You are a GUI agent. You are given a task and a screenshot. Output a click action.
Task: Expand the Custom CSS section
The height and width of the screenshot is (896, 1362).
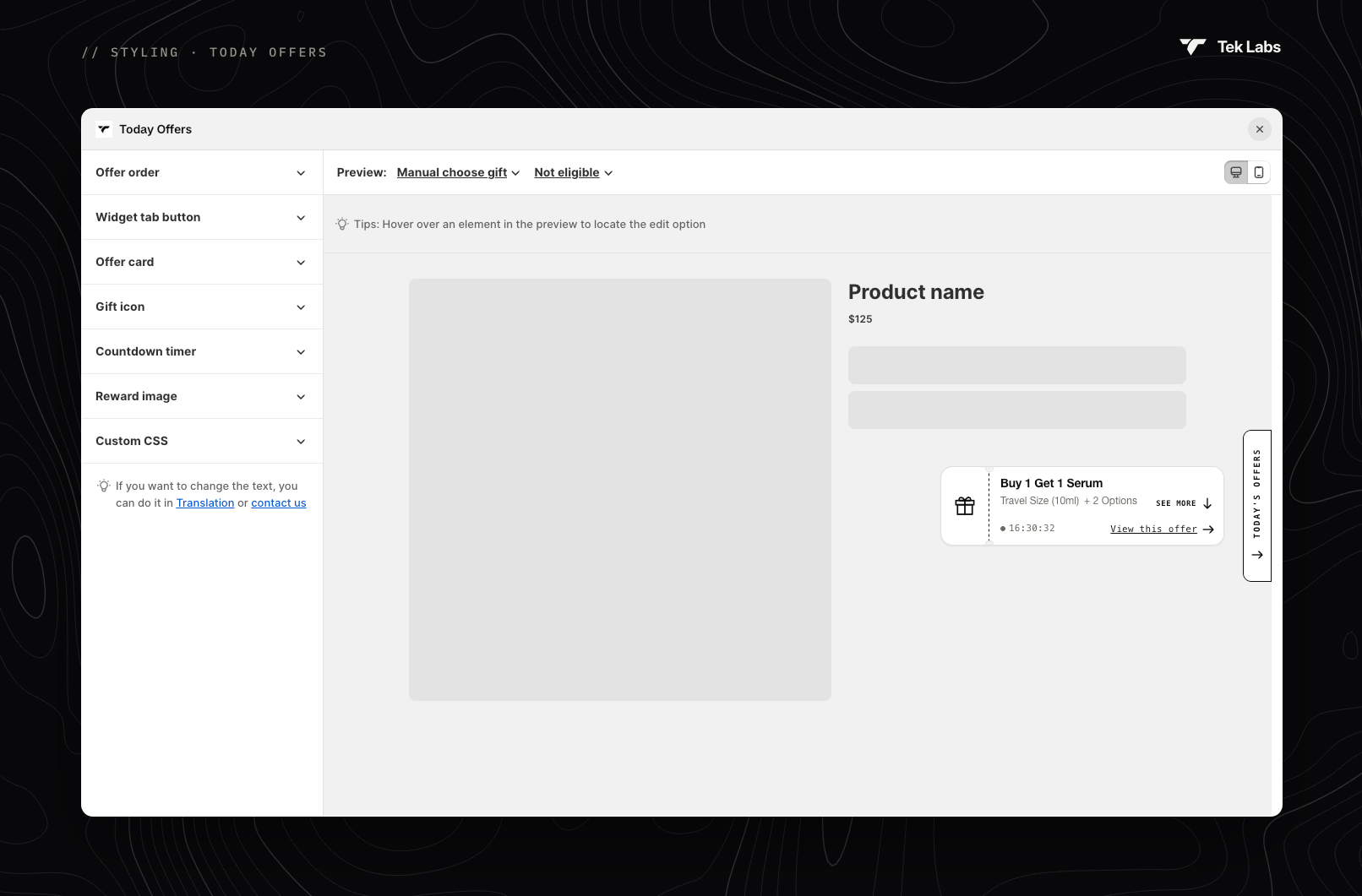[x=202, y=441]
